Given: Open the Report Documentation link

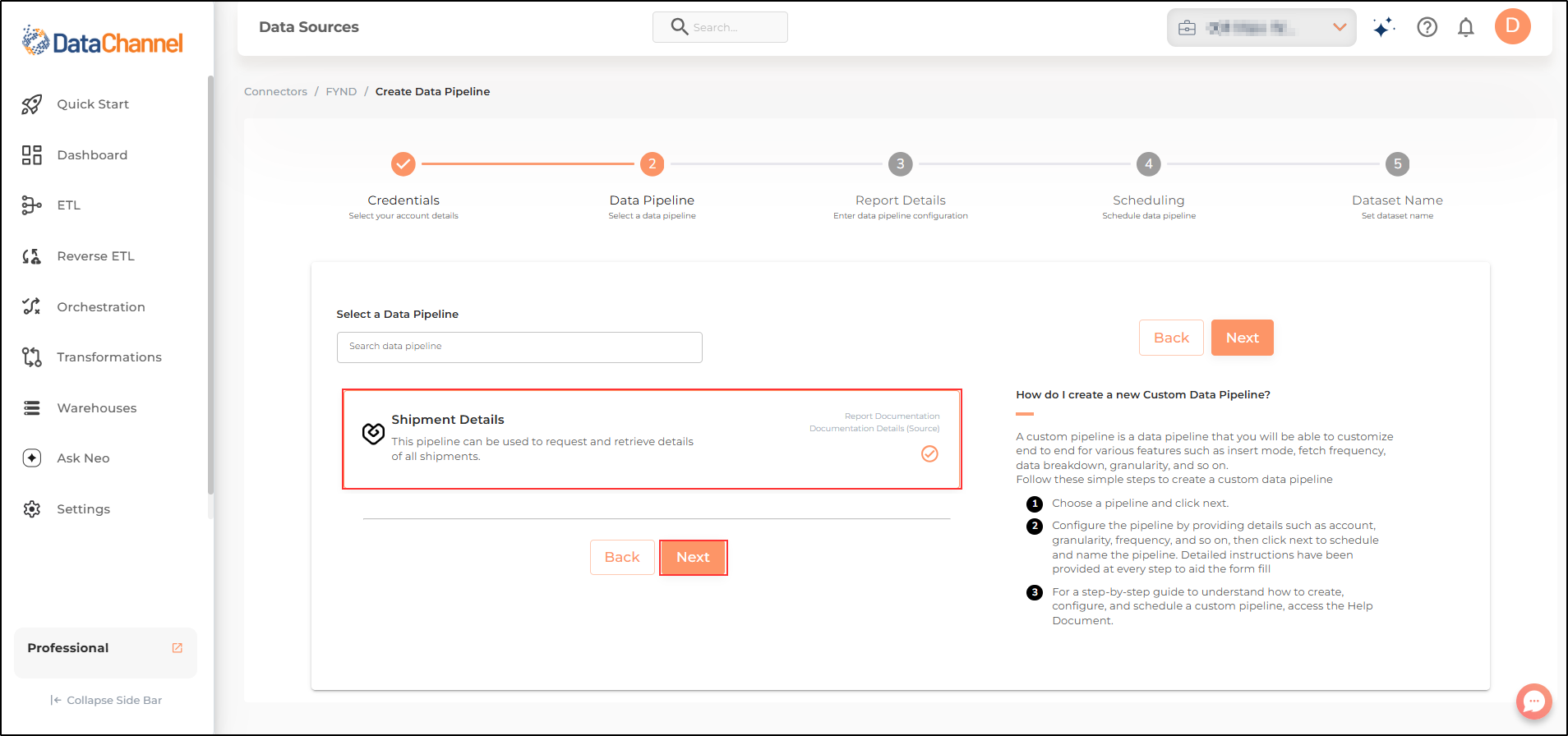Looking at the screenshot, I should [x=892, y=416].
